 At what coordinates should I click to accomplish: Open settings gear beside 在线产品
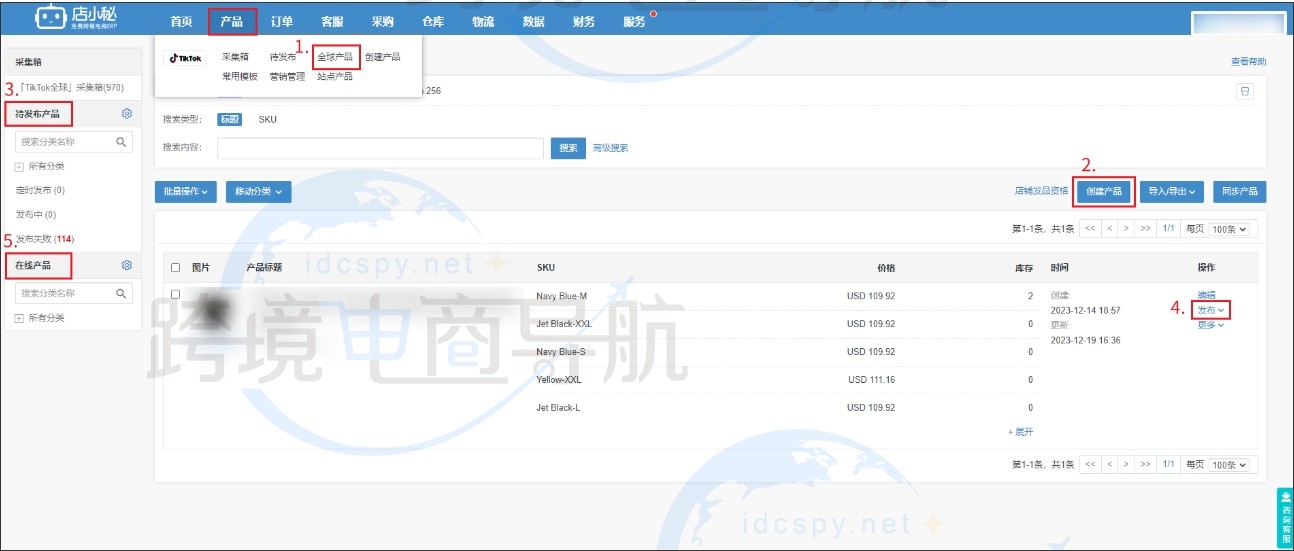point(127,265)
